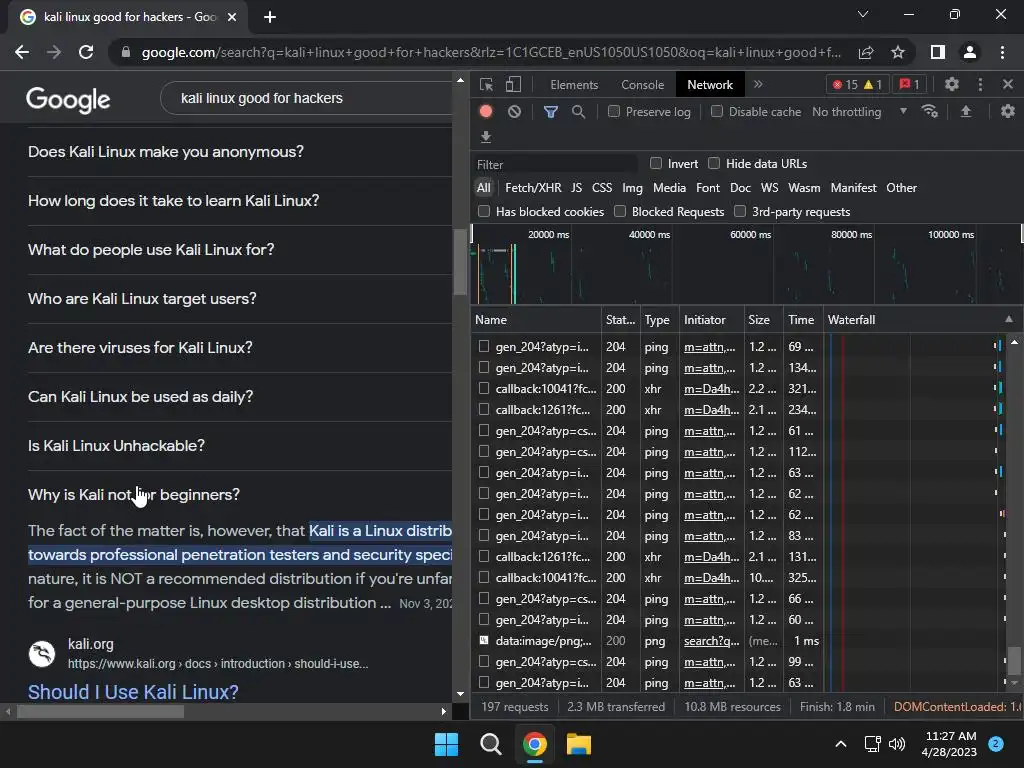Image resolution: width=1024 pixels, height=768 pixels.
Task: Click Import HAR file upload icon
Action: coord(966,112)
